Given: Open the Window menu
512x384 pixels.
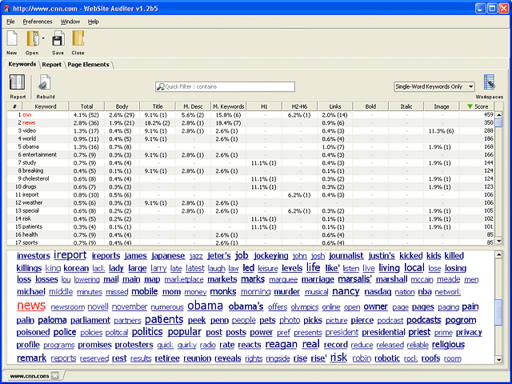Looking at the screenshot, I should [70, 22].
